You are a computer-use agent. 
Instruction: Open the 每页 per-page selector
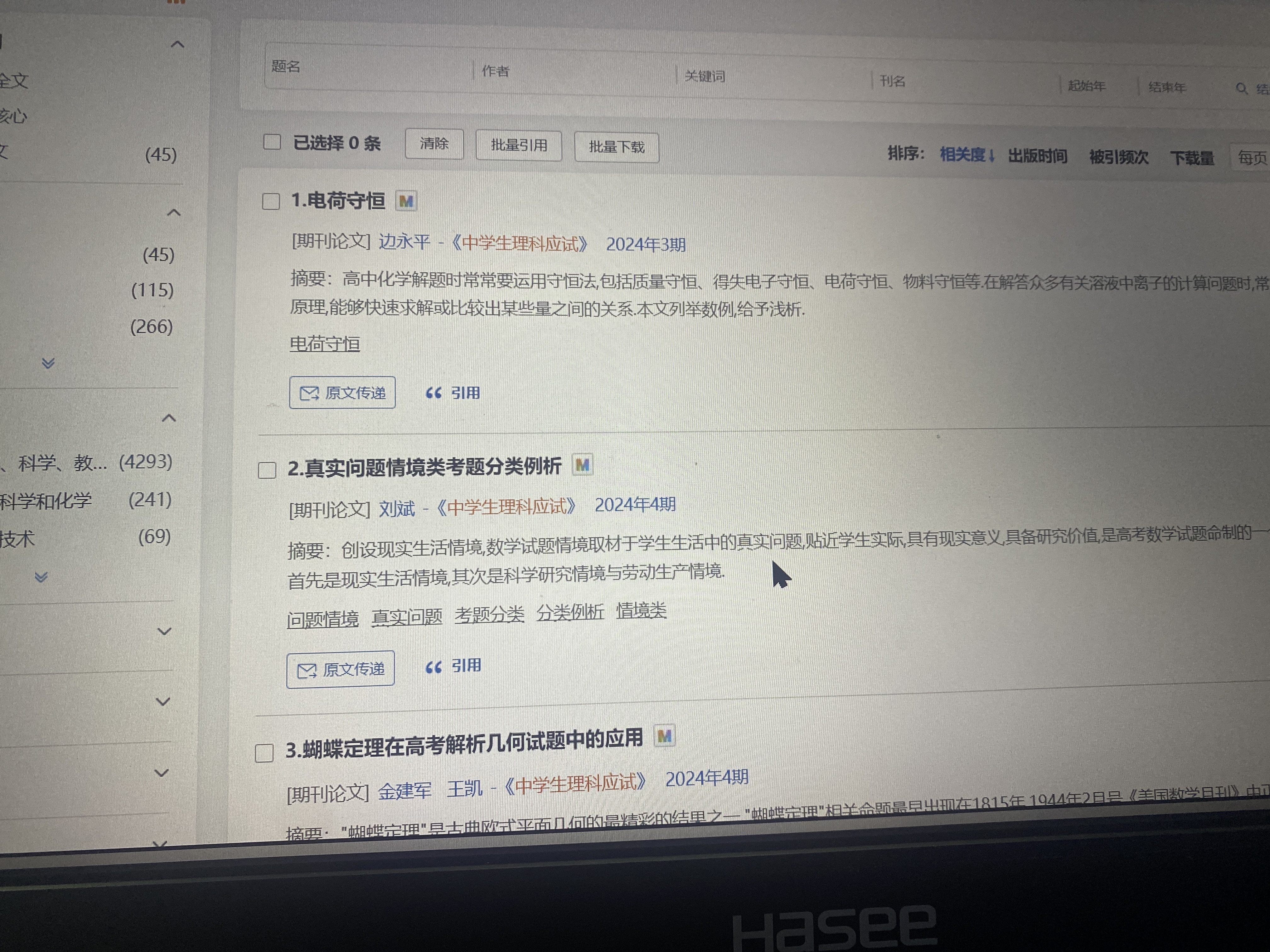[x=1252, y=158]
